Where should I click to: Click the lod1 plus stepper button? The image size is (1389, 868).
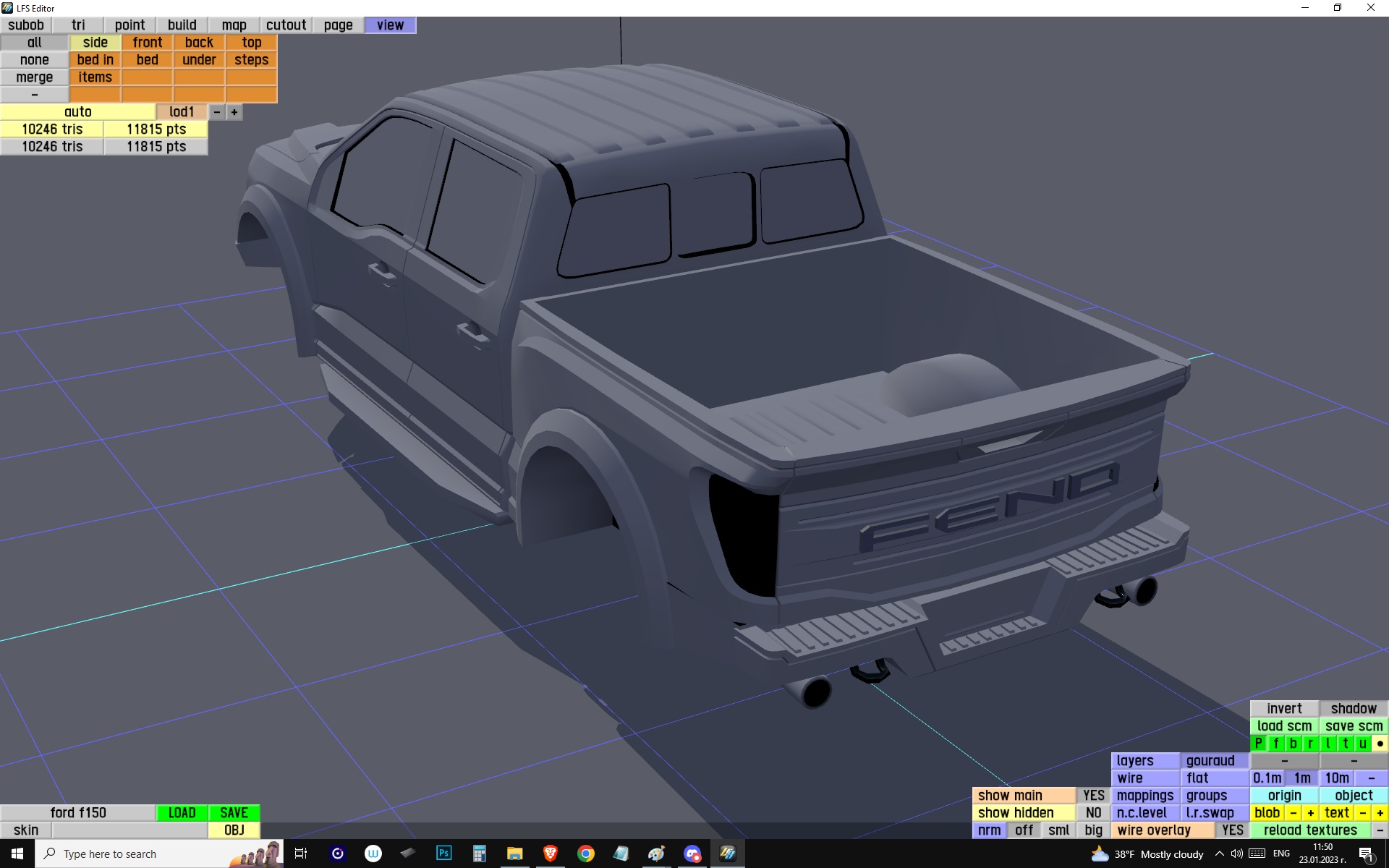(x=234, y=112)
